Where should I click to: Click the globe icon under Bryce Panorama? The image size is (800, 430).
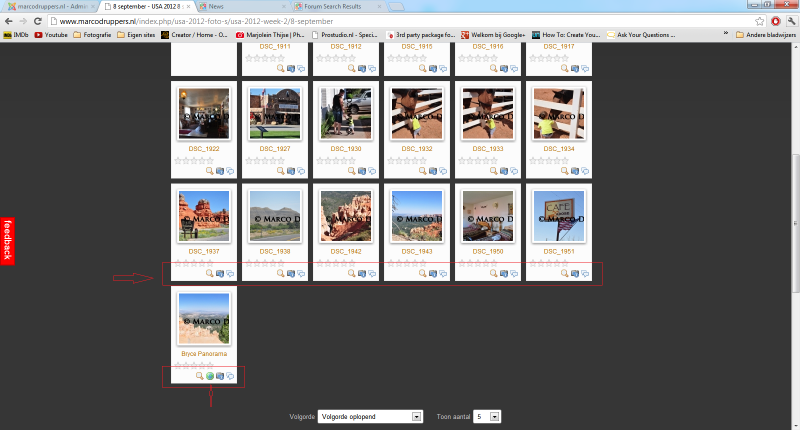click(209, 376)
